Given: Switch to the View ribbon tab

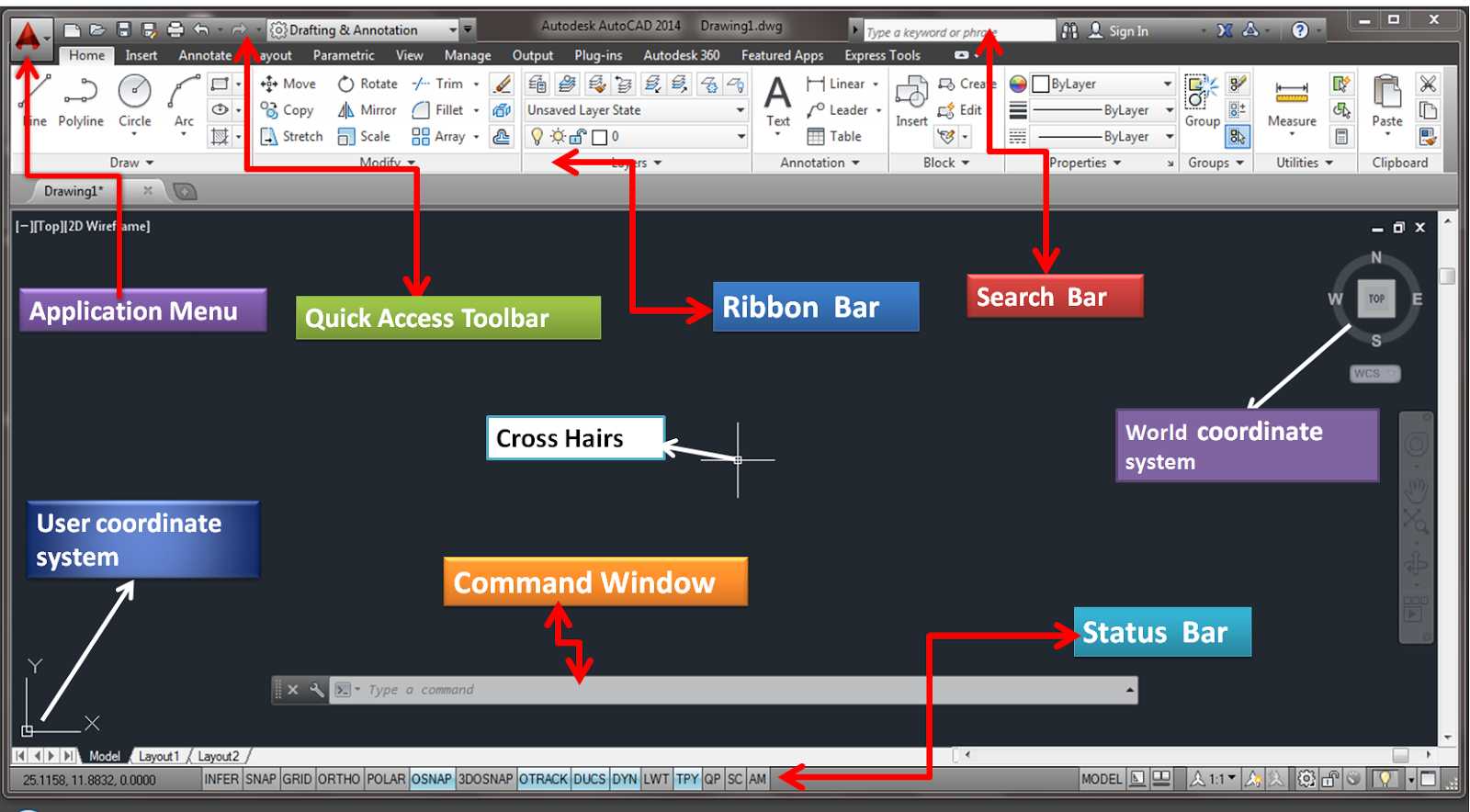Looking at the screenshot, I should click(410, 55).
